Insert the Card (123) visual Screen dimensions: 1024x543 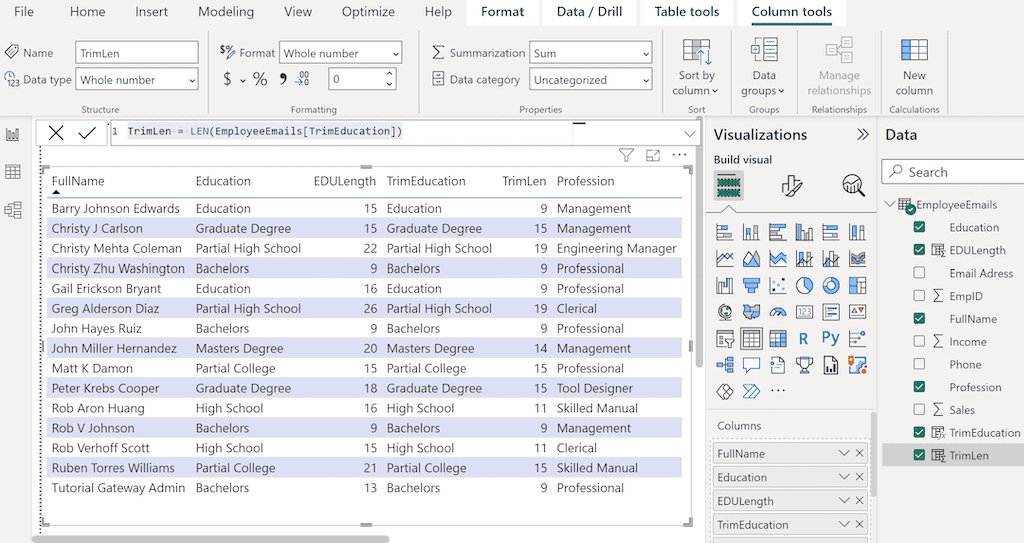pyautogui.click(x=804, y=312)
